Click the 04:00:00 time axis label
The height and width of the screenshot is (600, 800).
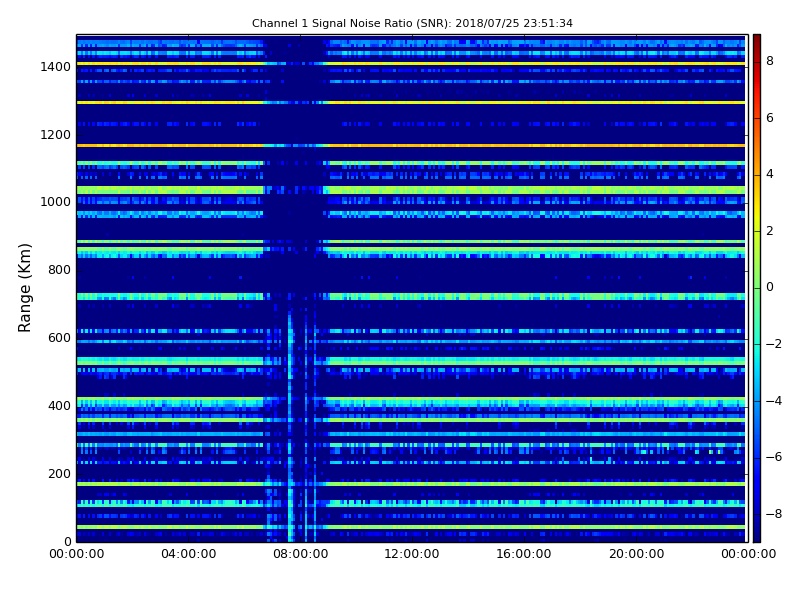(189, 554)
